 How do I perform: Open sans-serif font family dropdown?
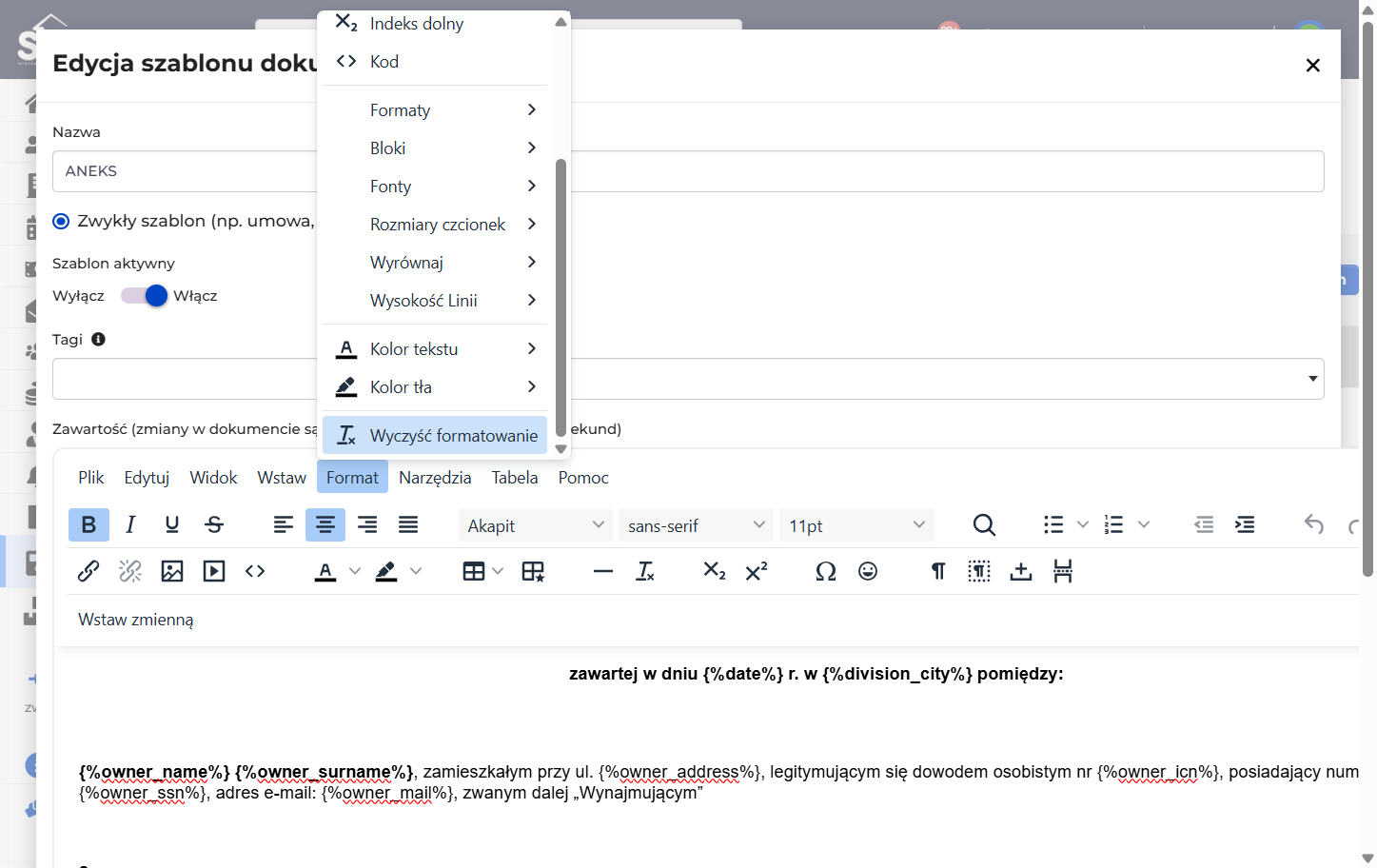click(697, 525)
